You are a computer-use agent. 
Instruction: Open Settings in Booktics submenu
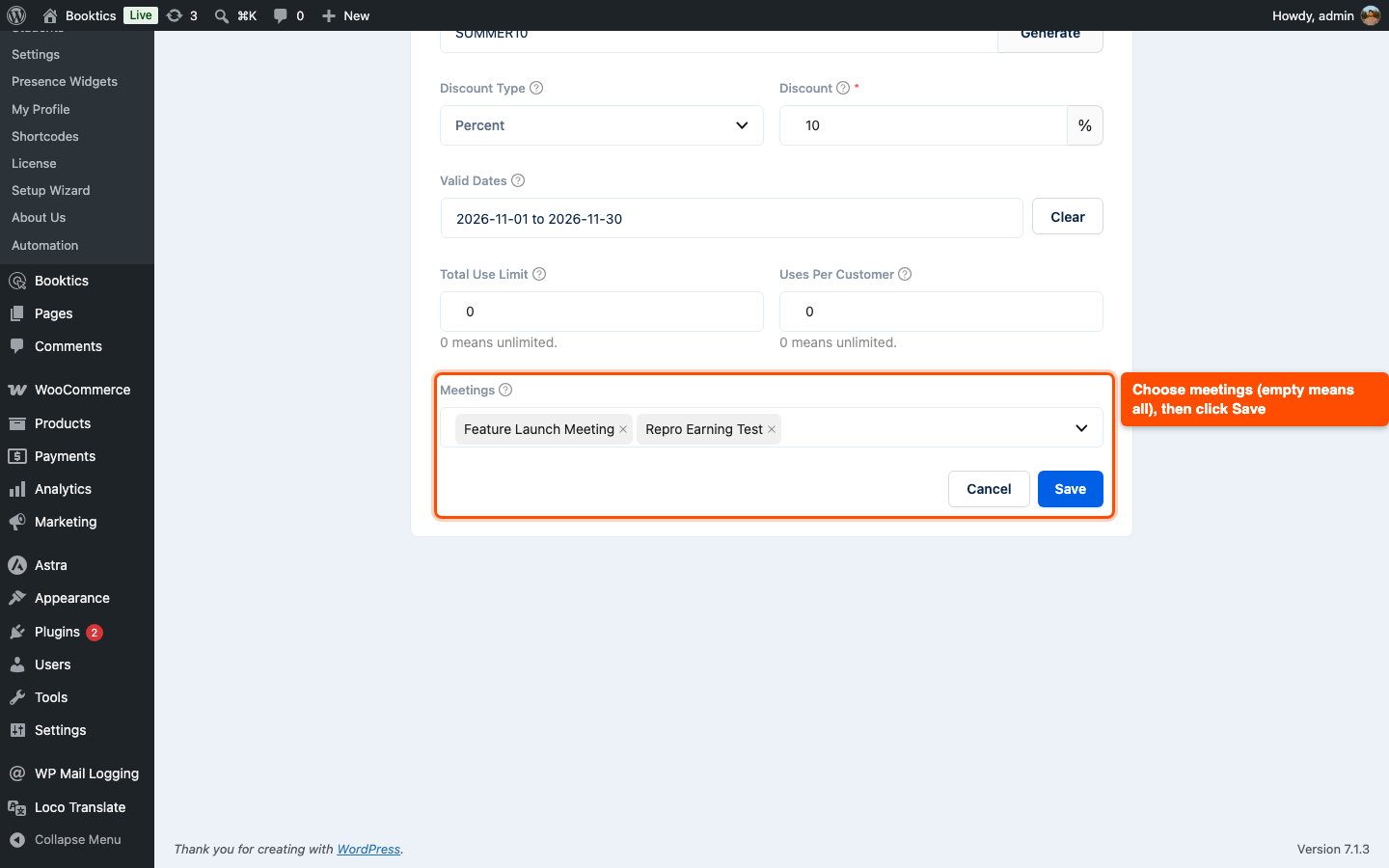click(x=36, y=55)
